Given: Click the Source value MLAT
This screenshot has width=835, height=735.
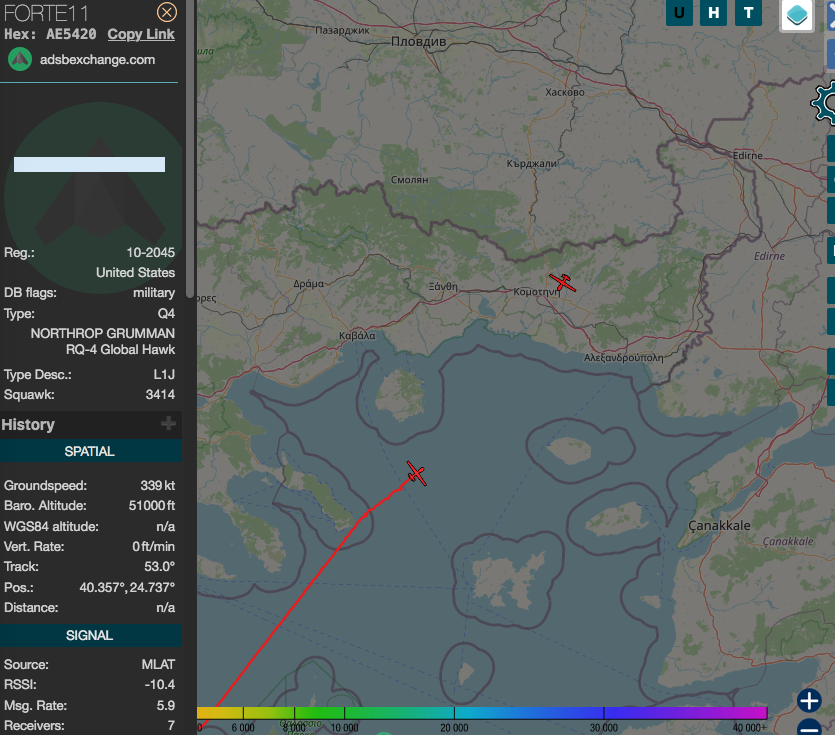Looking at the screenshot, I should (x=158, y=665).
